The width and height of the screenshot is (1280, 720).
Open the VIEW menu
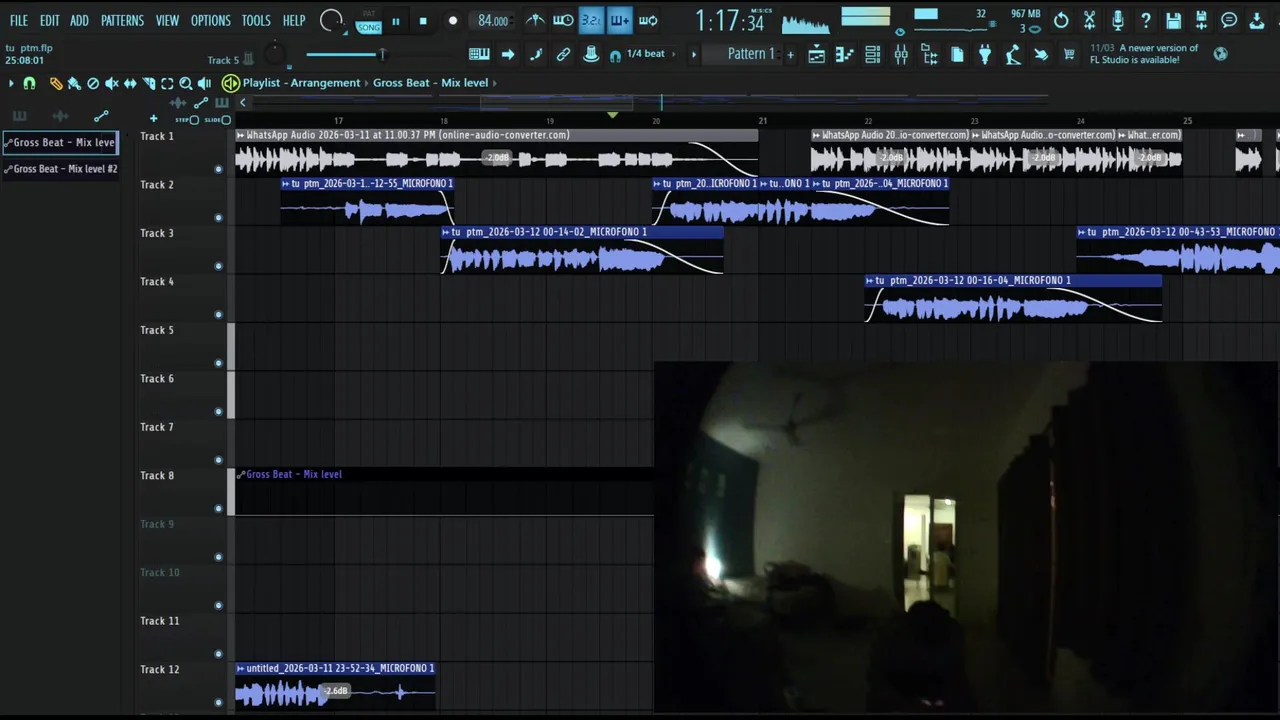pyautogui.click(x=167, y=20)
